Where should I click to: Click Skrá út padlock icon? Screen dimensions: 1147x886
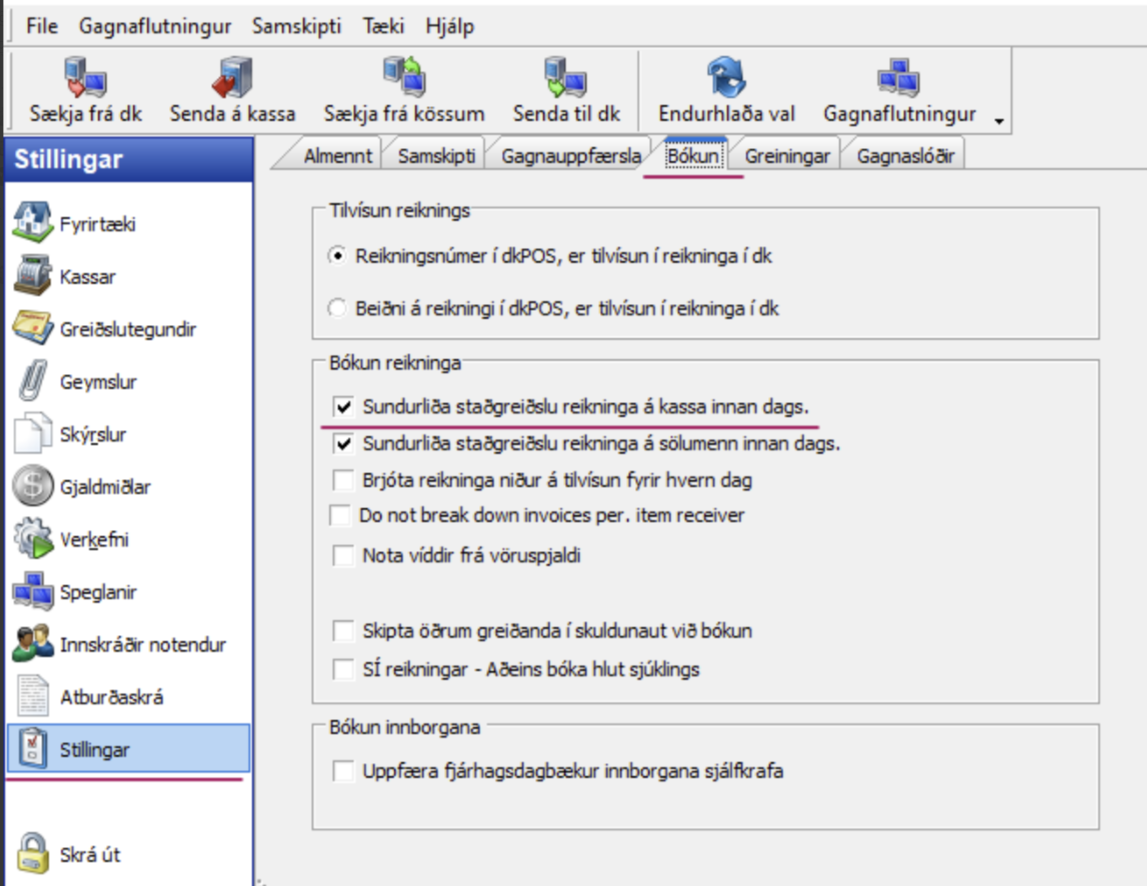coord(34,855)
